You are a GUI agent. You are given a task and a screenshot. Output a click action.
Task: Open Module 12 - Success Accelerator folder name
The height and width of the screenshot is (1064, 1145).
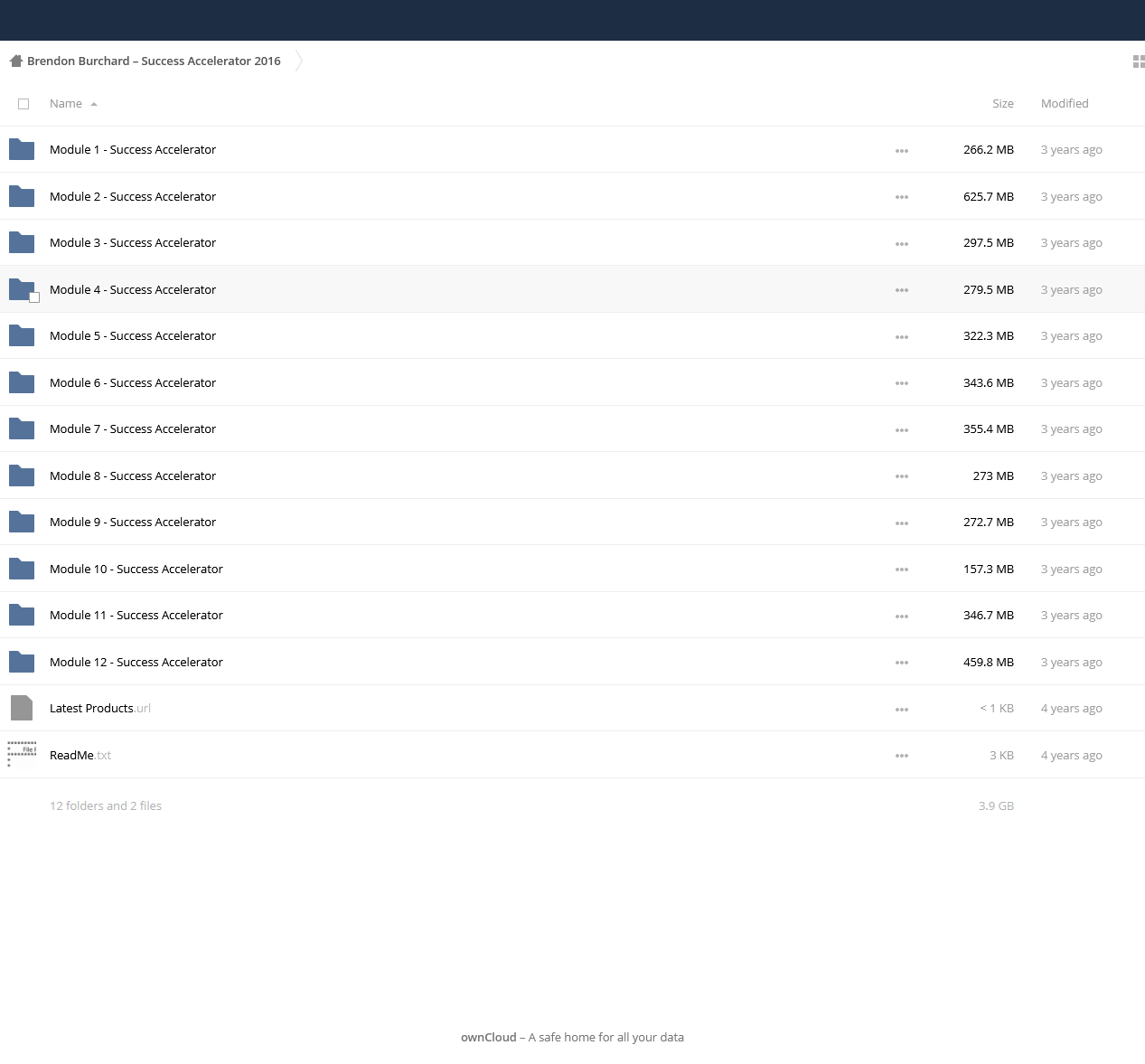(x=136, y=662)
